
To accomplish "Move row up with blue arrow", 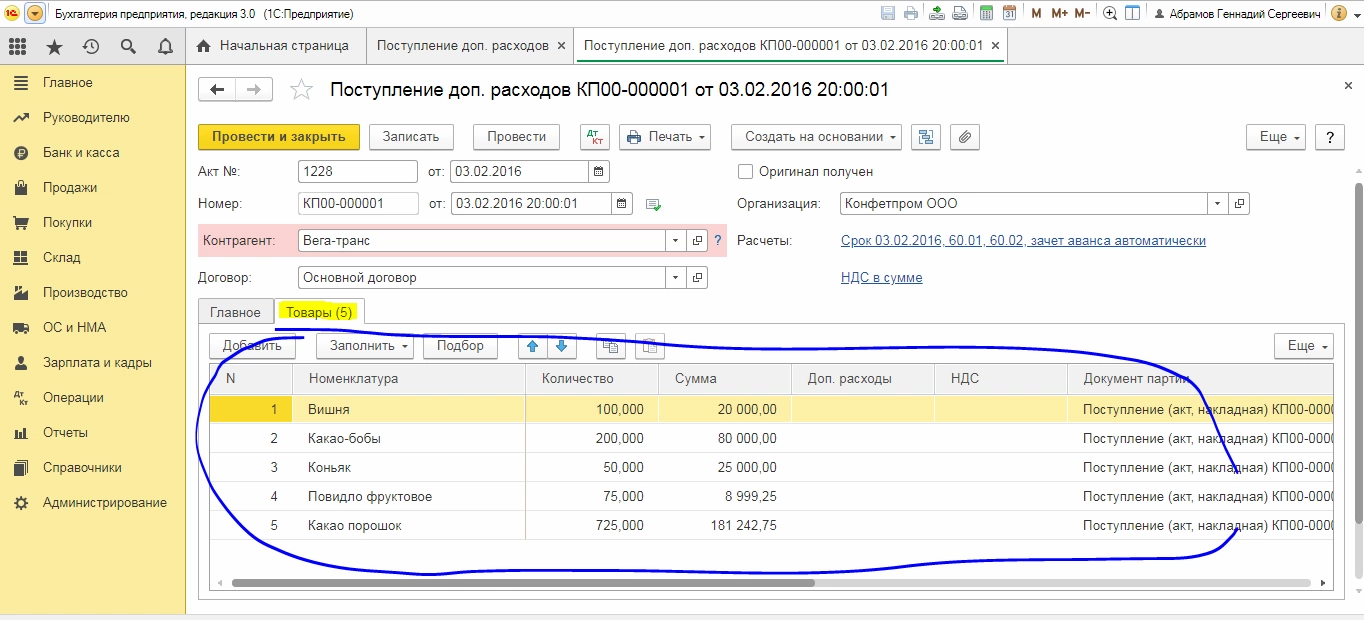I will click(x=532, y=346).
